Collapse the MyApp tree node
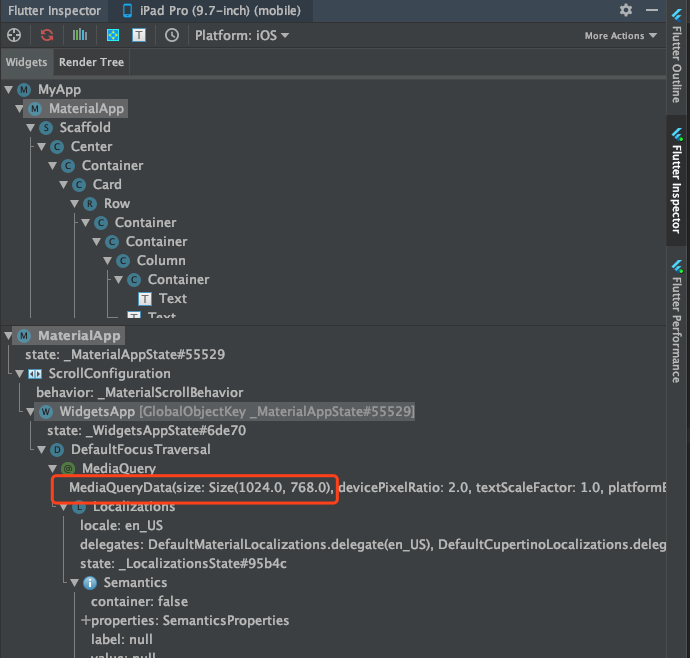 [8, 90]
